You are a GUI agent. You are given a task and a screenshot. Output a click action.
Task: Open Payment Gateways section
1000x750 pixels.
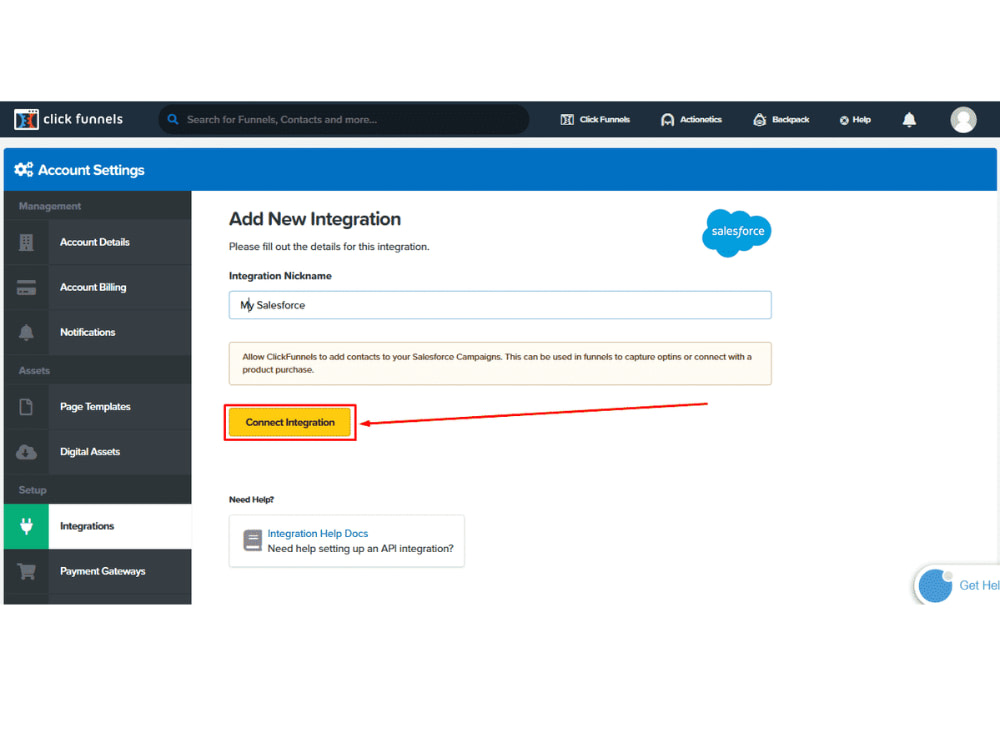pyautogui.click(x=97, y=571)
